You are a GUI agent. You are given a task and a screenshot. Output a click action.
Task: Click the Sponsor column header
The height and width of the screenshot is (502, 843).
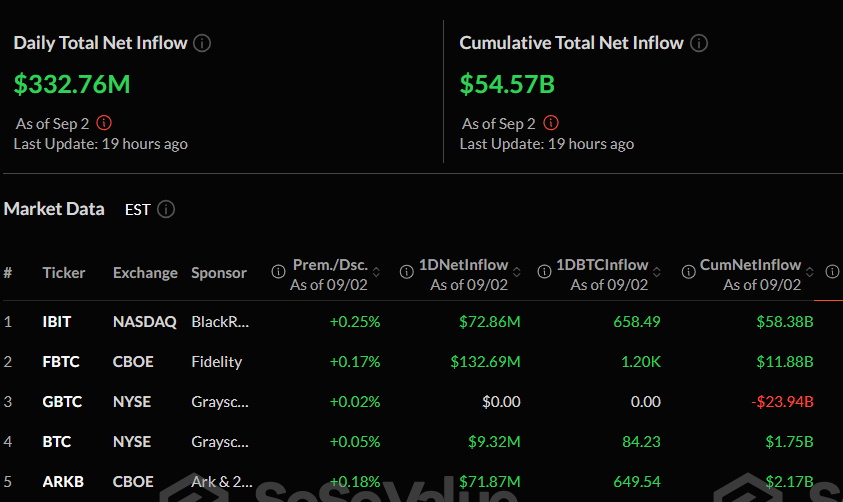219,272
